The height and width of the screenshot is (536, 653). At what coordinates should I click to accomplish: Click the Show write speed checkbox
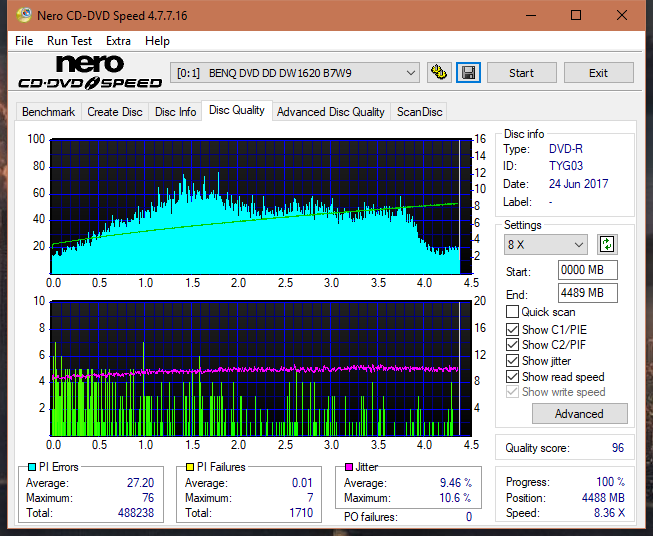click(x=512, y=392)
